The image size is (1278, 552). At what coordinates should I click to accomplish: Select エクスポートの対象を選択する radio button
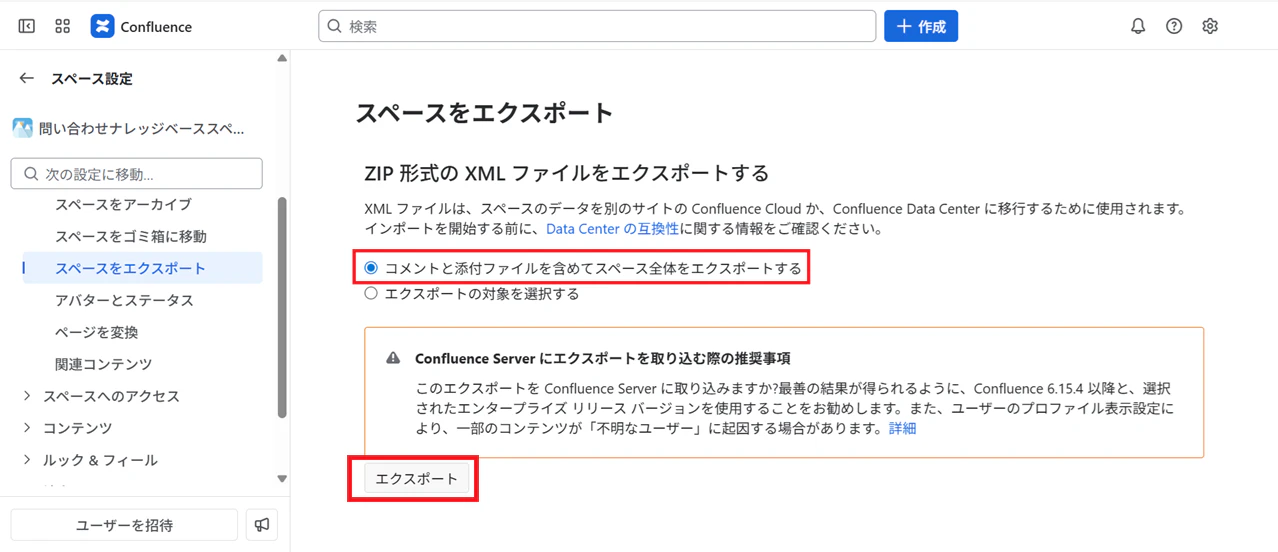pyautogui.click(x=371, y=294)
